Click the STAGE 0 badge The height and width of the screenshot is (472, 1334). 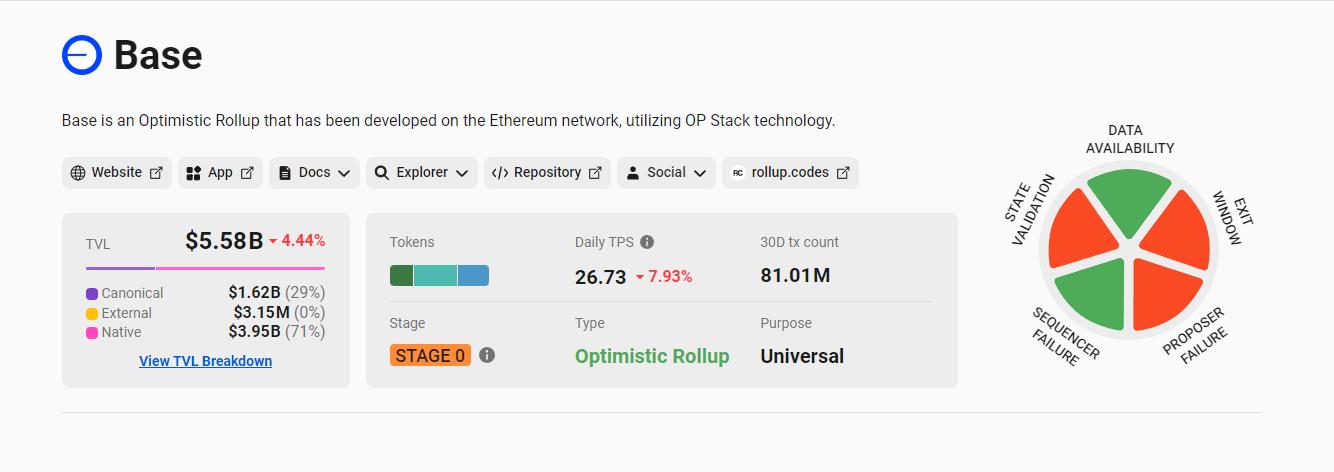click(x=430, y=355)
